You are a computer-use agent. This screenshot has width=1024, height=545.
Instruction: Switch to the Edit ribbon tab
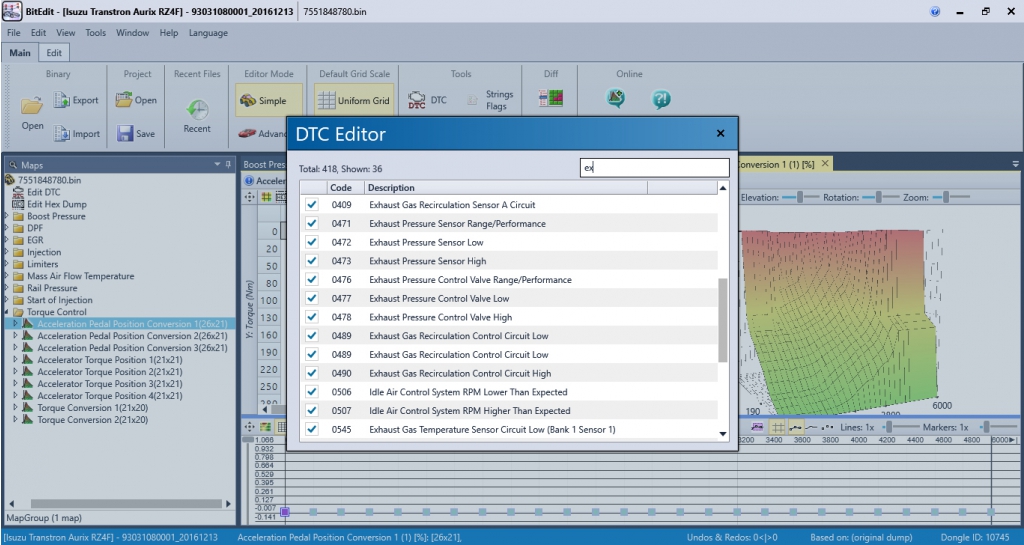(x=54, y=53)
